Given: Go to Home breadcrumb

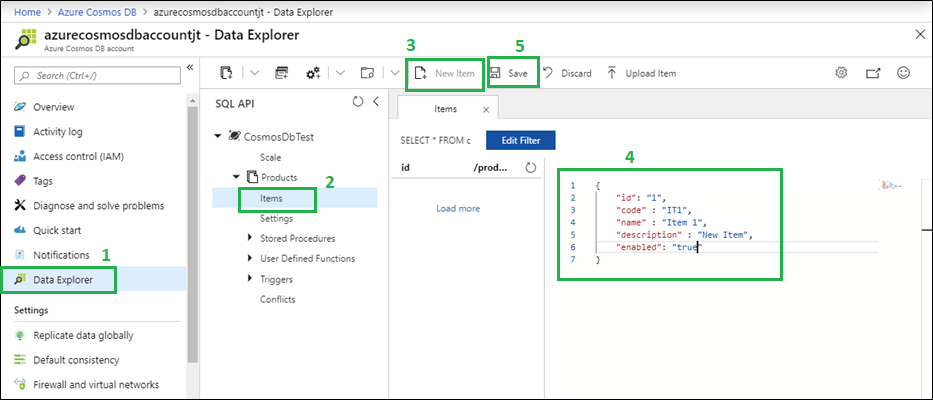Looking at the screenshot, I should pyautogui.click(x=27, y=11).
